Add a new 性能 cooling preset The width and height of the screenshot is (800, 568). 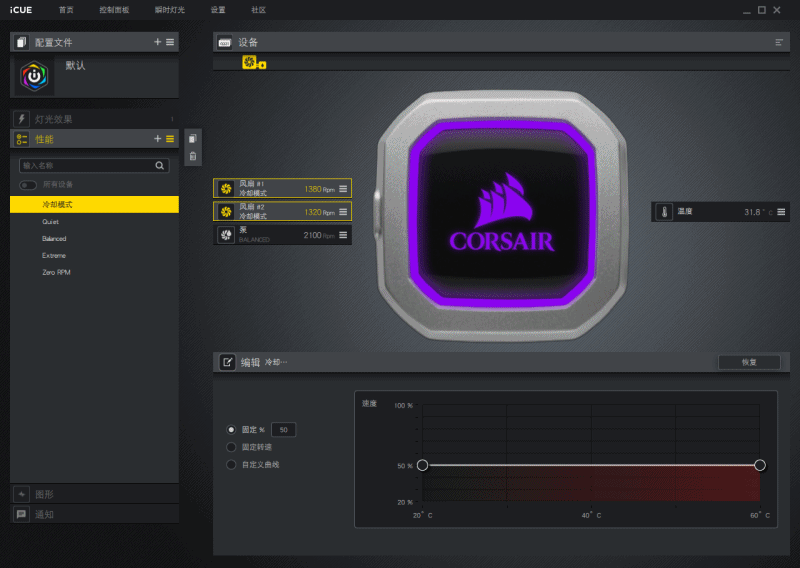[x=157, y=139]
